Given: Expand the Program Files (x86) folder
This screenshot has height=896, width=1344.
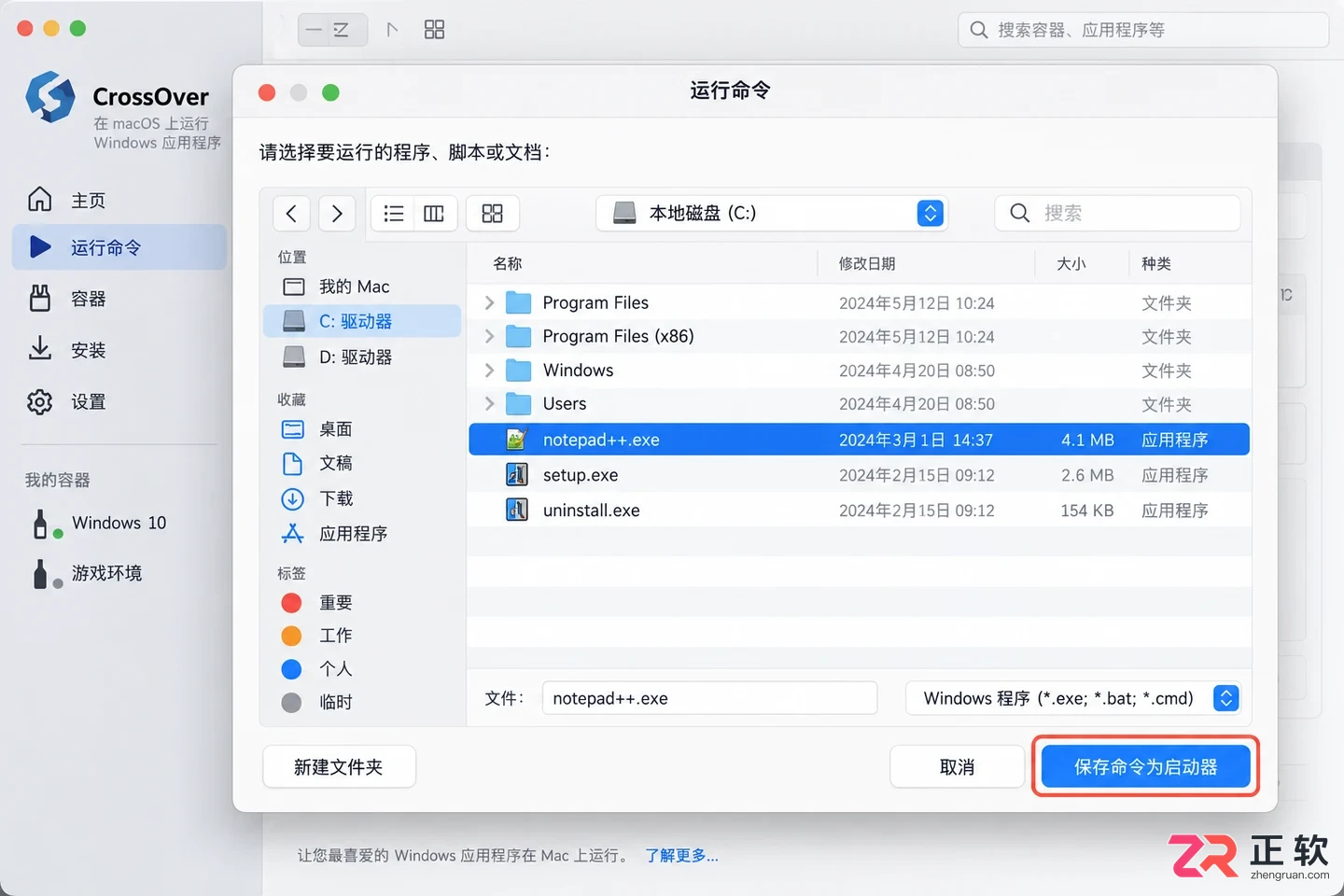Looking at the screenshot, I should [x=489, y=336].
